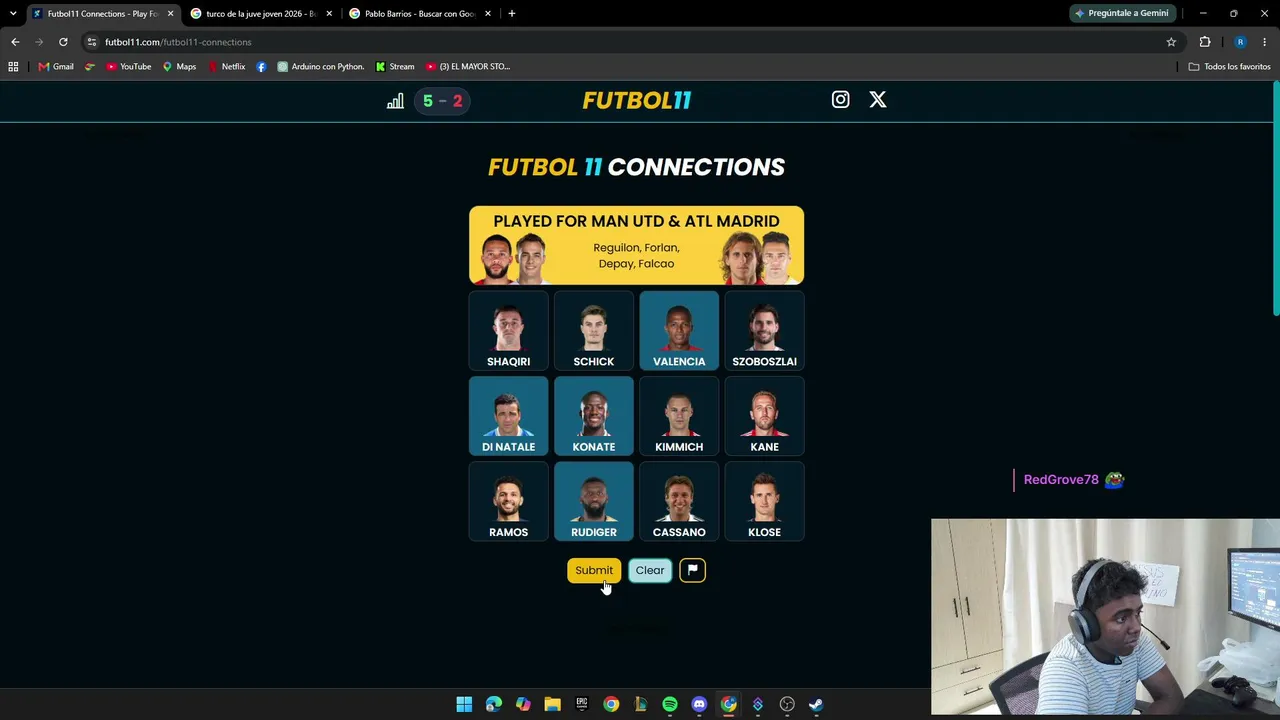Deselect the Valencia player tile
1280x720 pixels.
coord(679,331)
